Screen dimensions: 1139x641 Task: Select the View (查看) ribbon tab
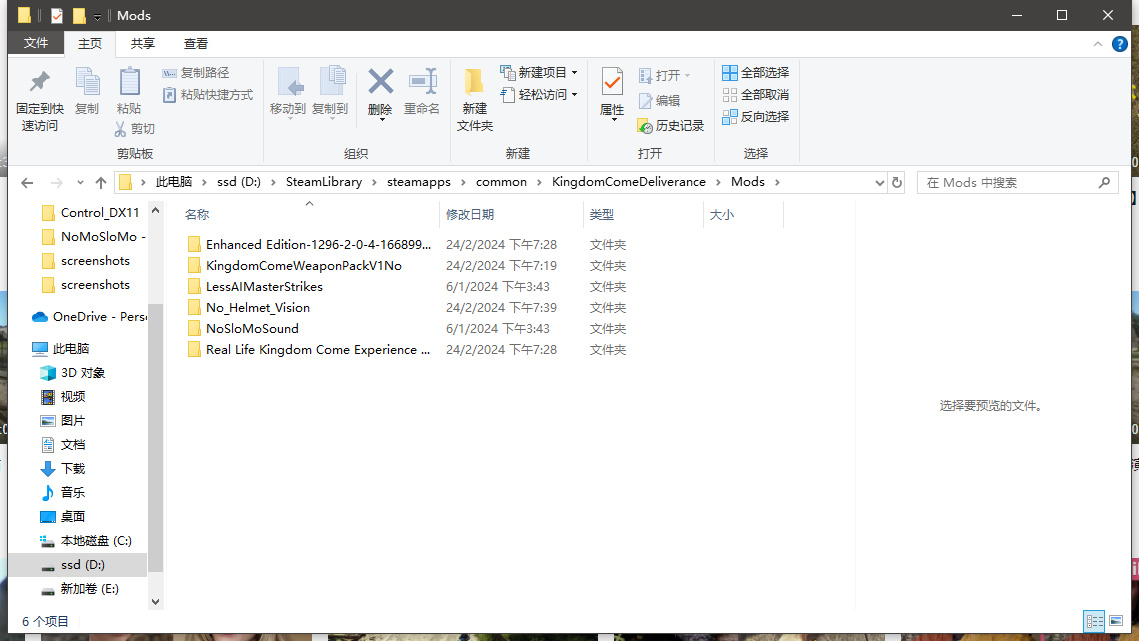coord(195,44)
